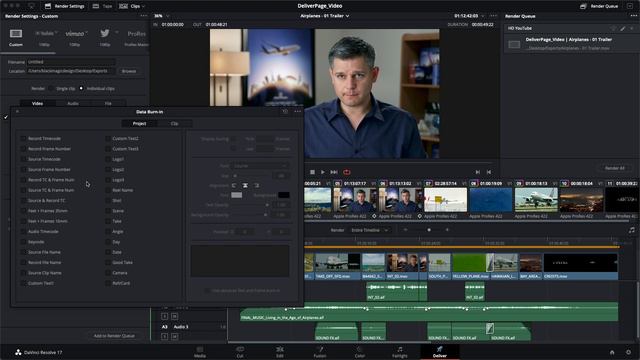Screen dimensions: 640x360
Task: Choose the ProRes Master render preset
Action: pos(136,34)
